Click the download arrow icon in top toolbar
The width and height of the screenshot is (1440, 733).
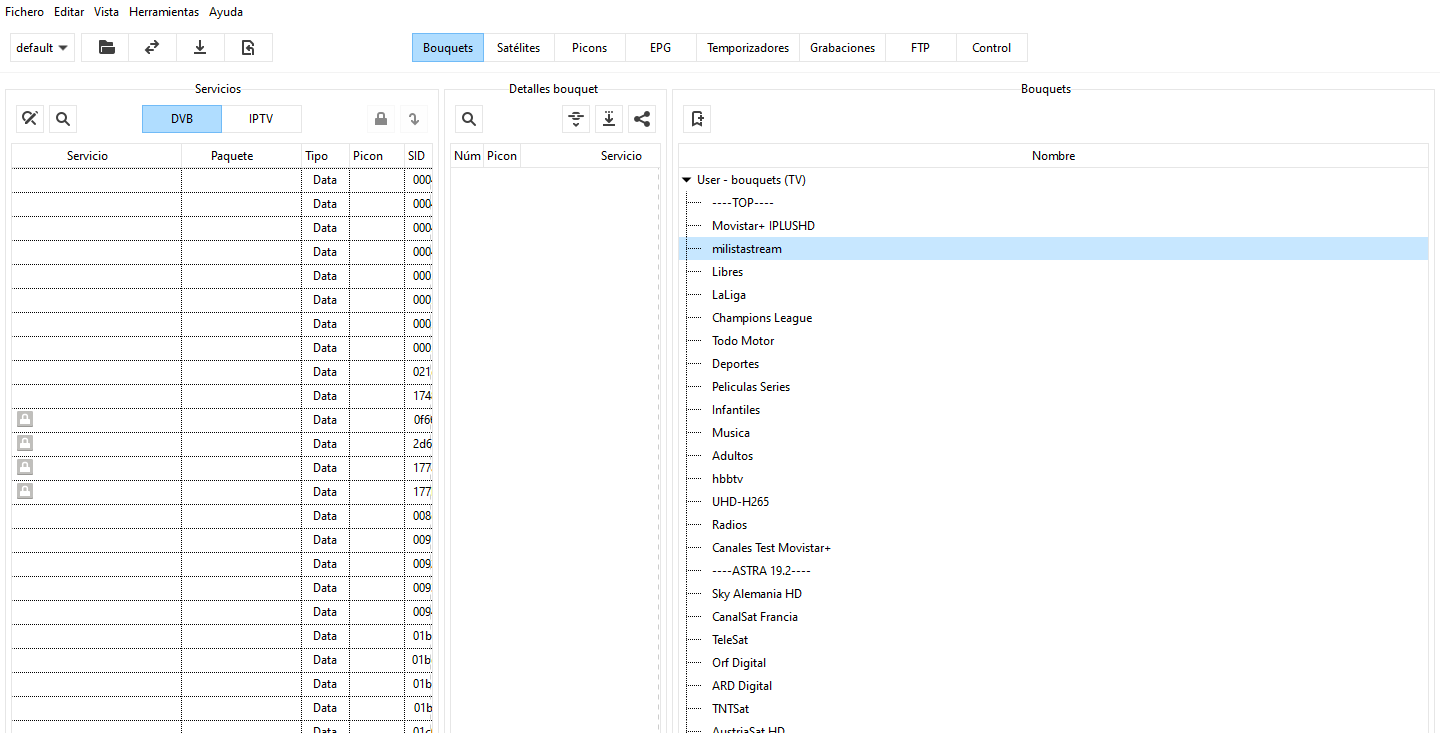tap(200, 48)
